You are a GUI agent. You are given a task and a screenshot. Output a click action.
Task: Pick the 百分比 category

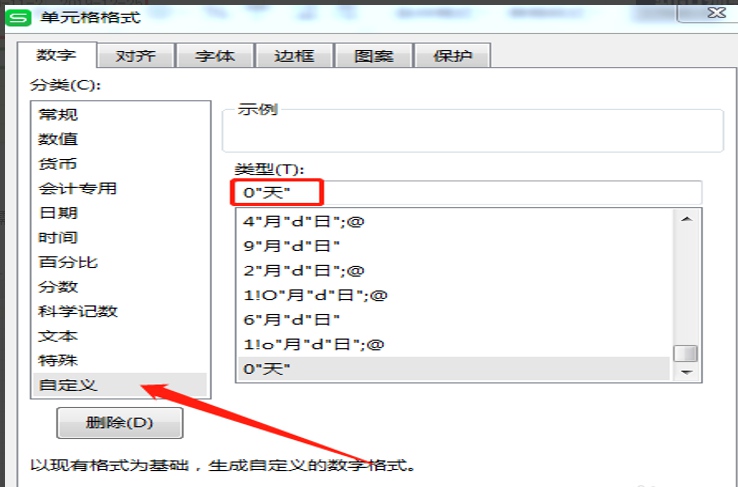(120, 262)
